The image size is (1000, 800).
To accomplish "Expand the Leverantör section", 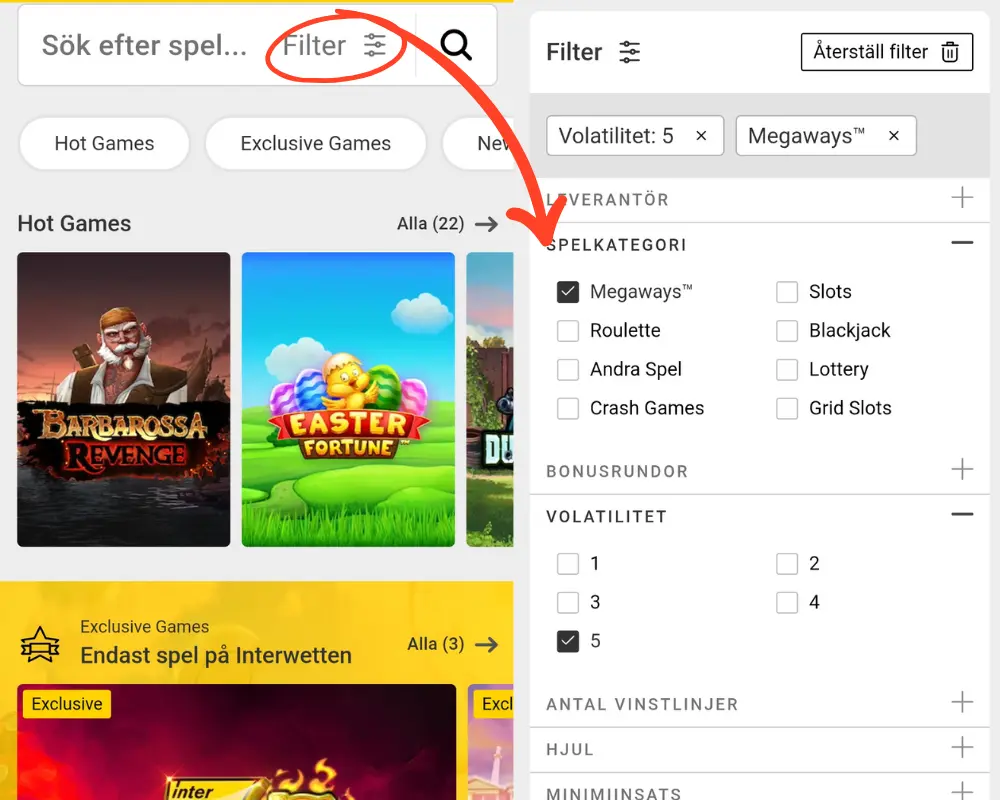I will tap(962, 198).
